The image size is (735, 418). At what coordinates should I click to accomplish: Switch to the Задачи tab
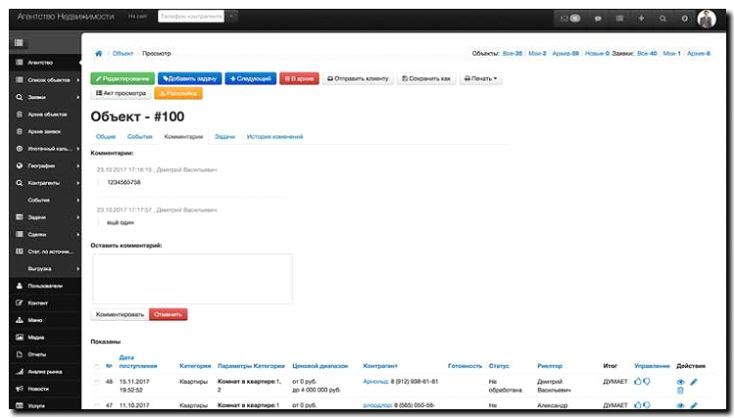pos(224,135)
